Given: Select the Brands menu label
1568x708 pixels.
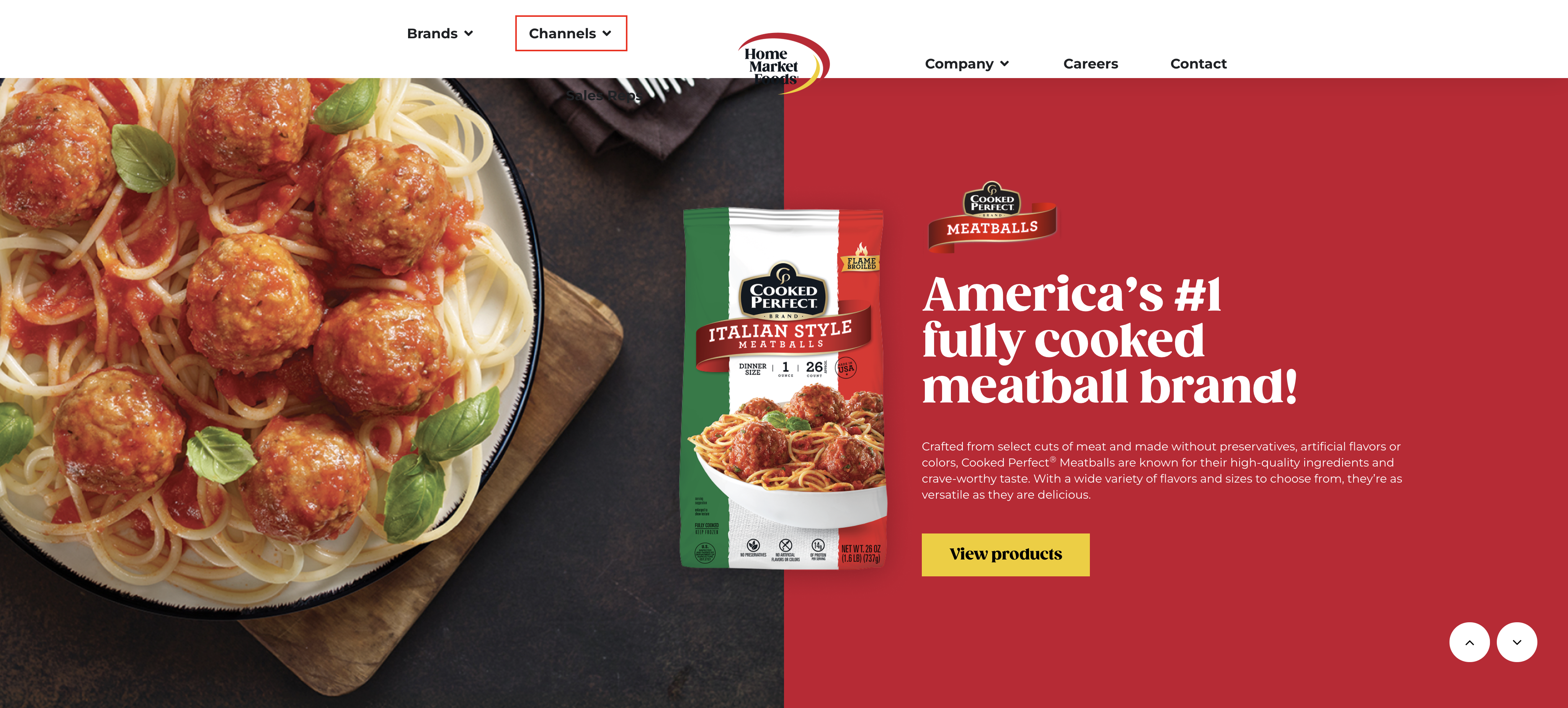Looking at the screenshot, I should (x=432, y=33).
